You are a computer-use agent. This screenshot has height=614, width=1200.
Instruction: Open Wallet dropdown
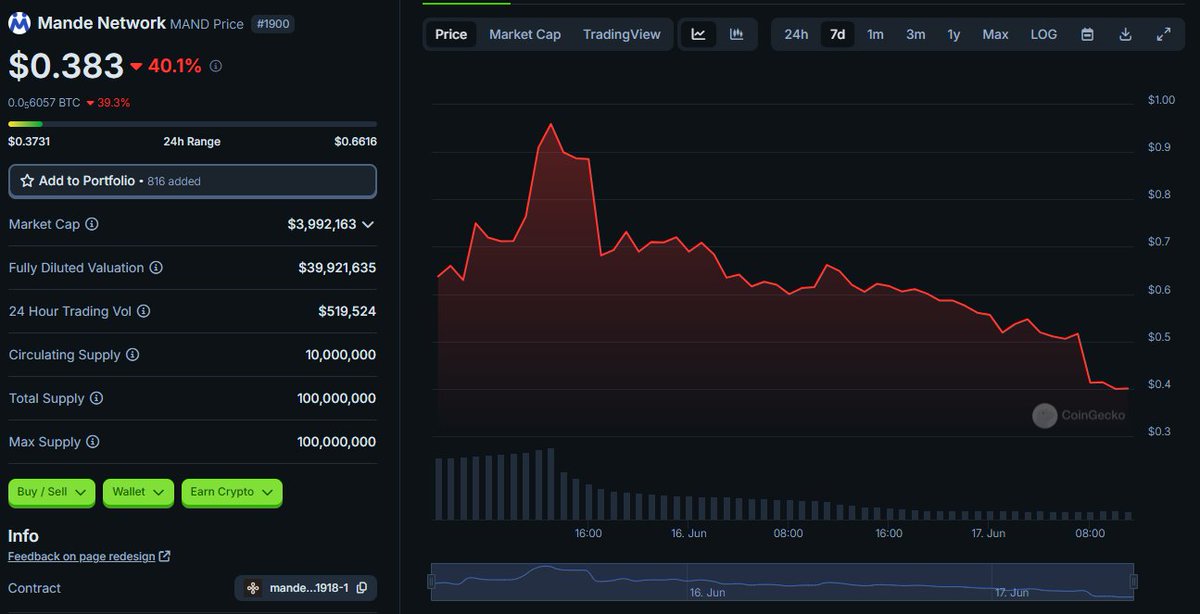pos(138,492)
